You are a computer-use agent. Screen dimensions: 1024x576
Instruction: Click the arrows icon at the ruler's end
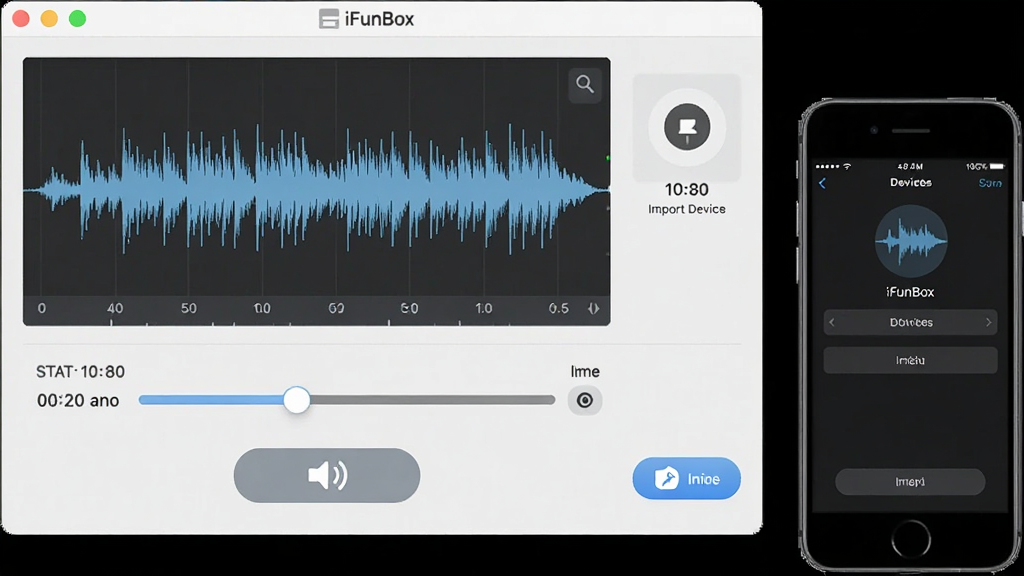pos(594,308)
